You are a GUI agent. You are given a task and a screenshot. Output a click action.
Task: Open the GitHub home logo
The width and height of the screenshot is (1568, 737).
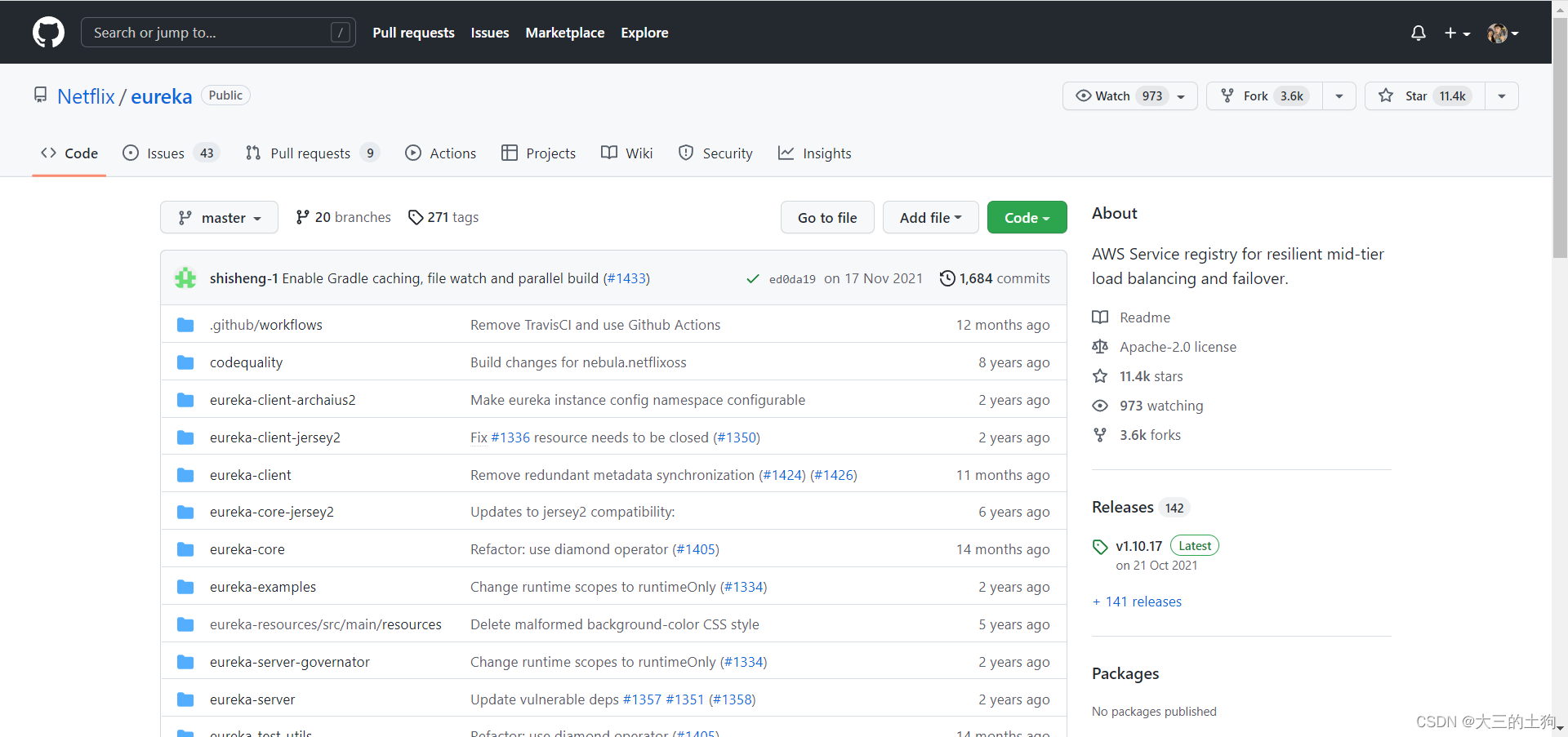(x=48, y=33)
